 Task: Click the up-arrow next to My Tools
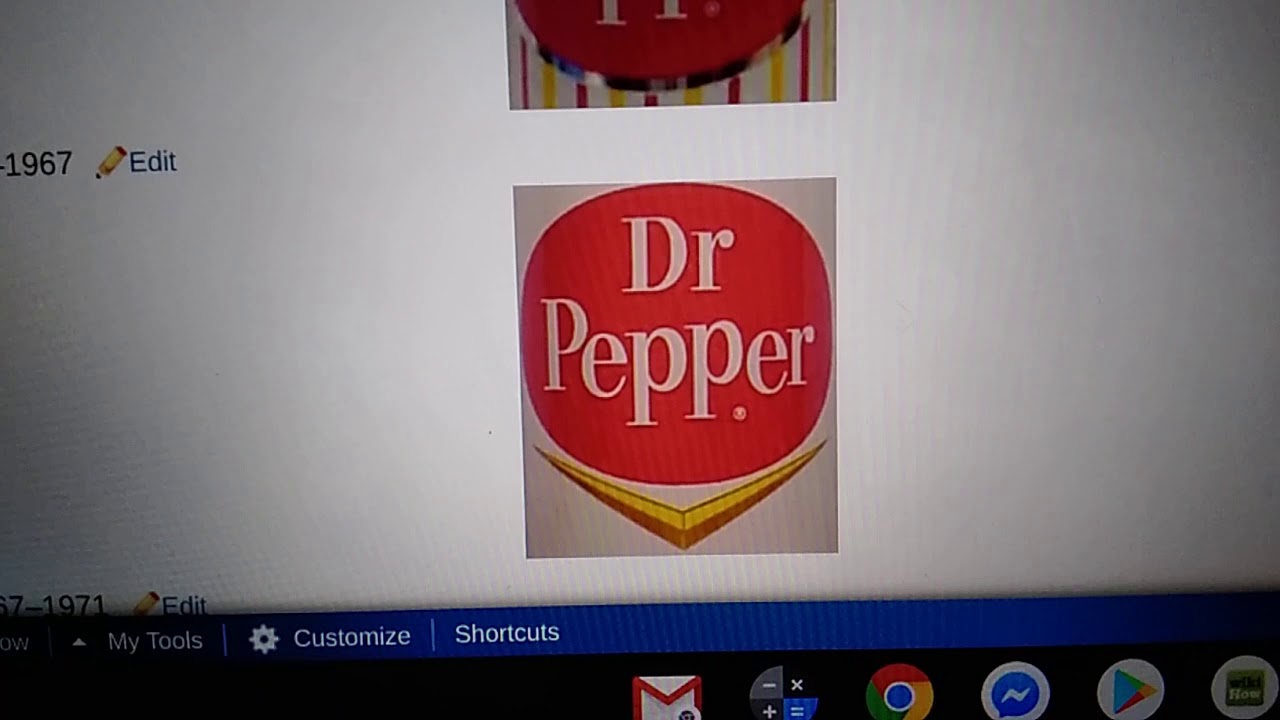coord(79,642)
